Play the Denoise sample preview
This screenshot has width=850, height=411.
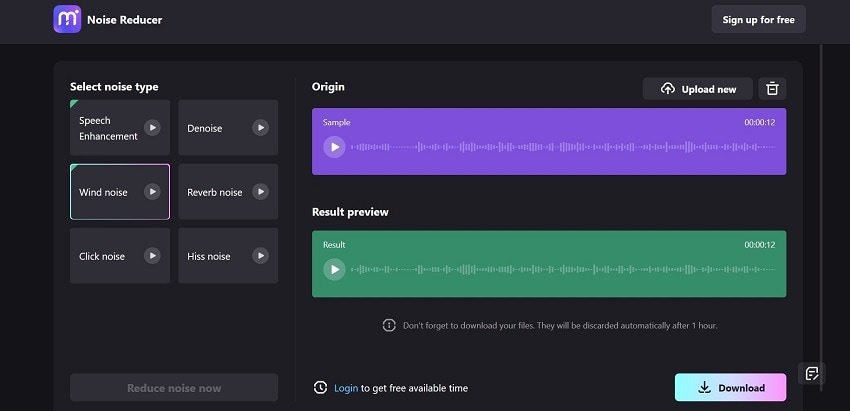click(260, 127)
